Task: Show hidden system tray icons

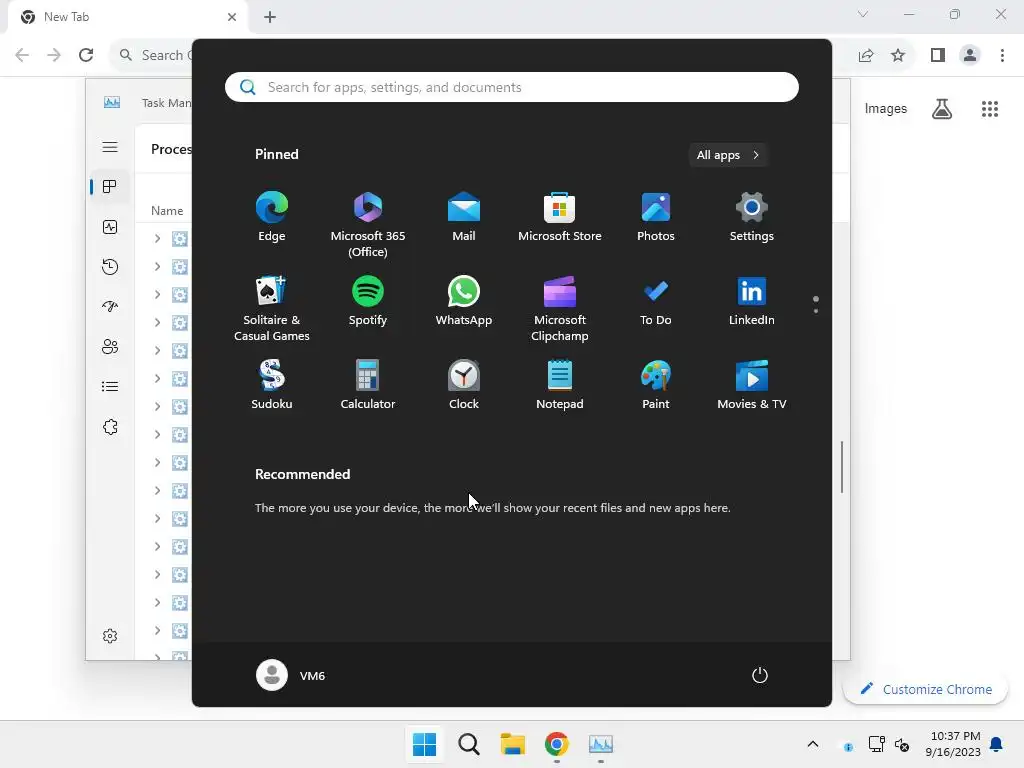Action: click(x=812, y=744)
